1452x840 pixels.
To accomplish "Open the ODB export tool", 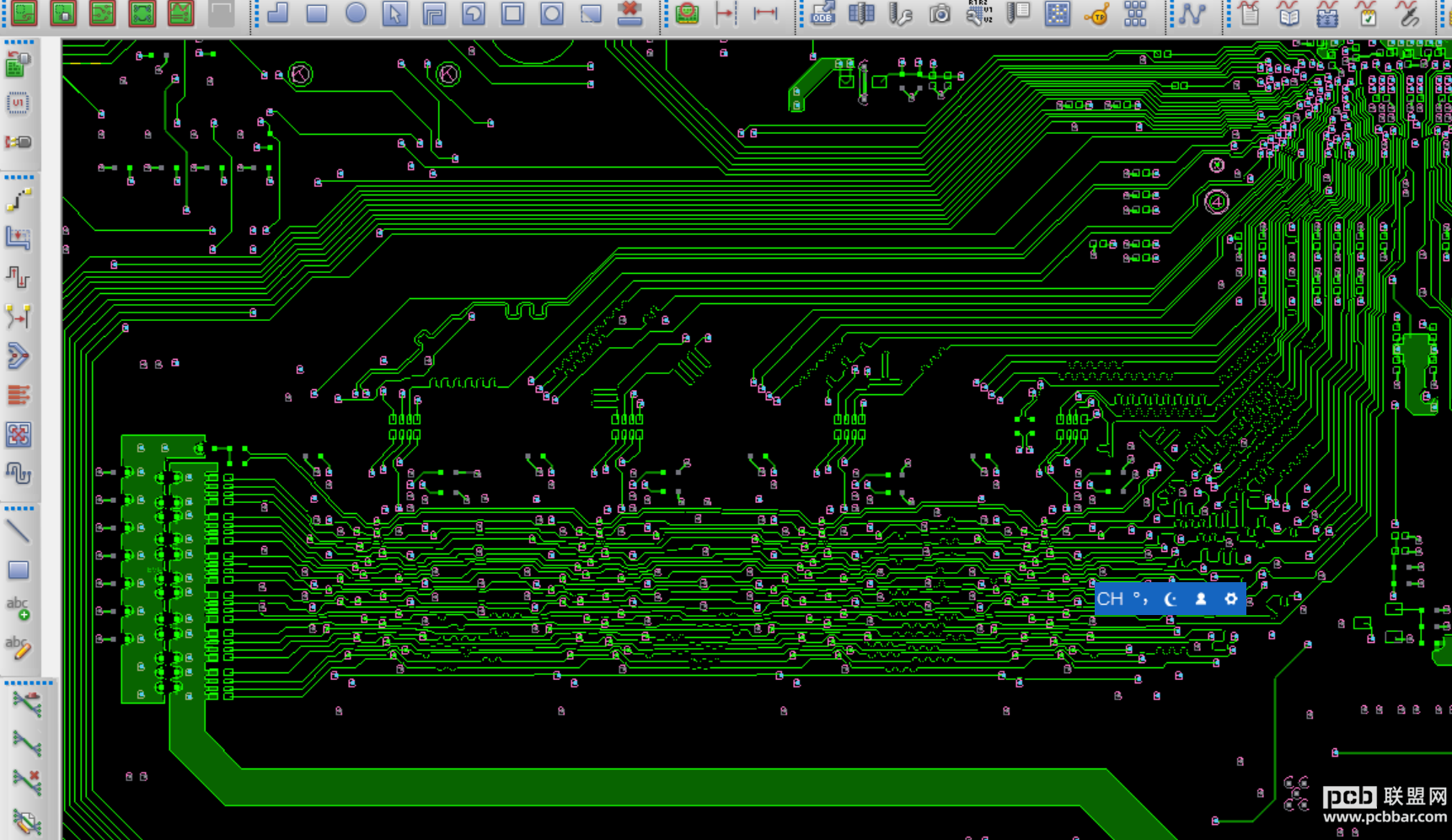I will click(x=822, y=13).
